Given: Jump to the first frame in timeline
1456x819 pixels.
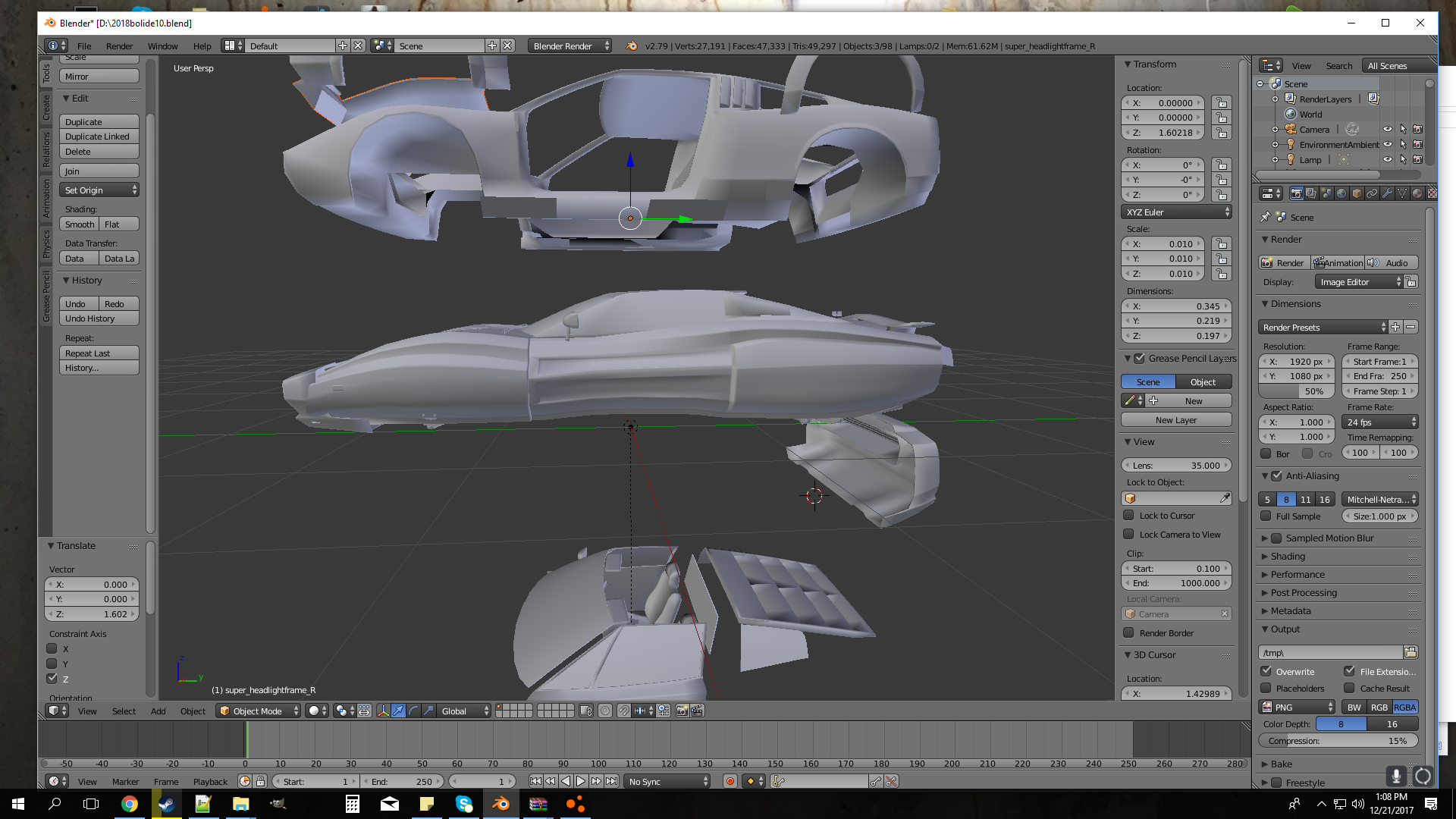Looking at the screenshot, I should coord(535,782).
